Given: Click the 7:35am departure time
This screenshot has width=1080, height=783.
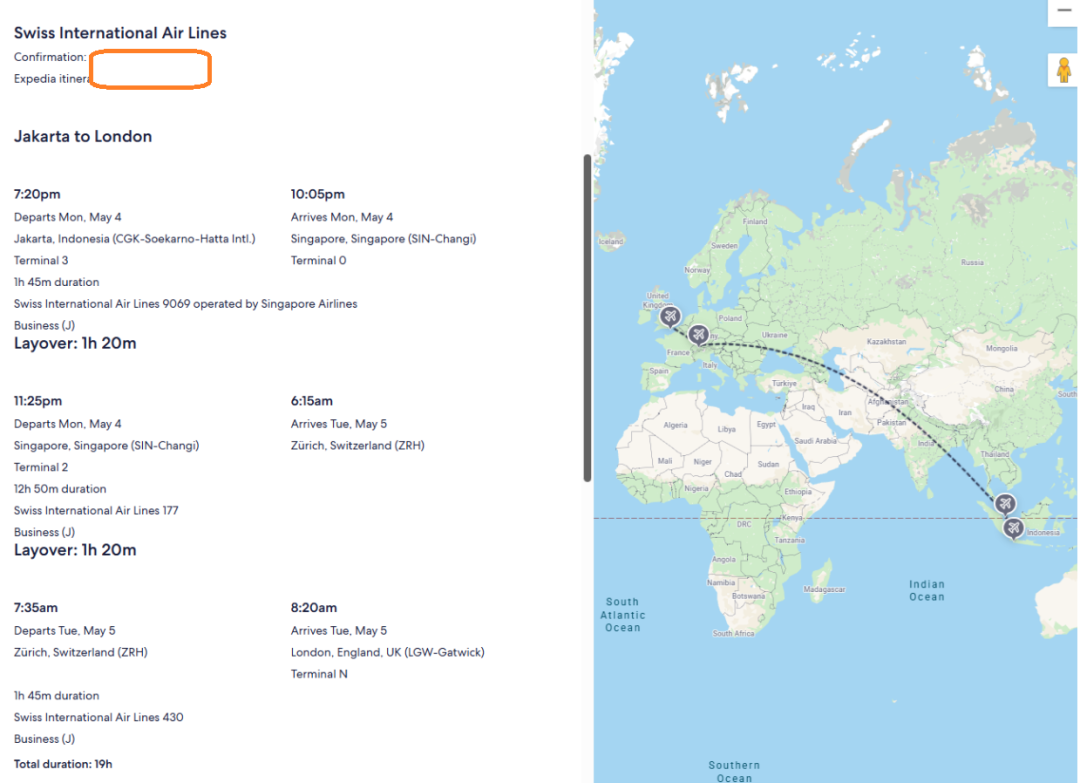Looking at the screenshot, I should (x=36, y=607).
